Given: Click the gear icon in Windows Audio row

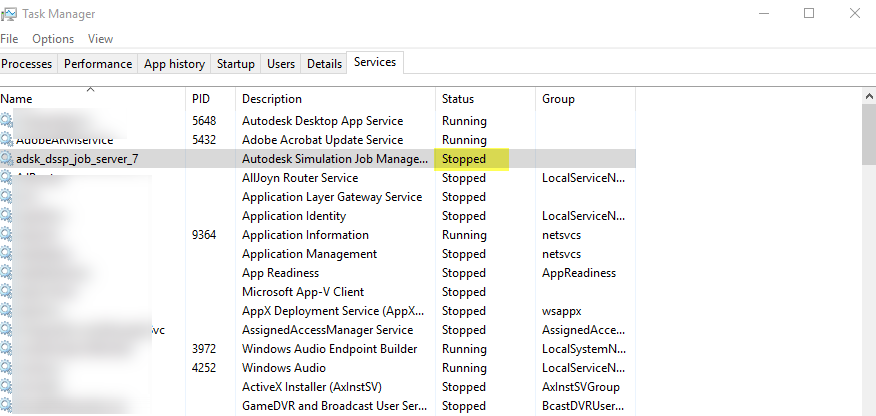Looking at the screenshot, I should coord(7,368).
